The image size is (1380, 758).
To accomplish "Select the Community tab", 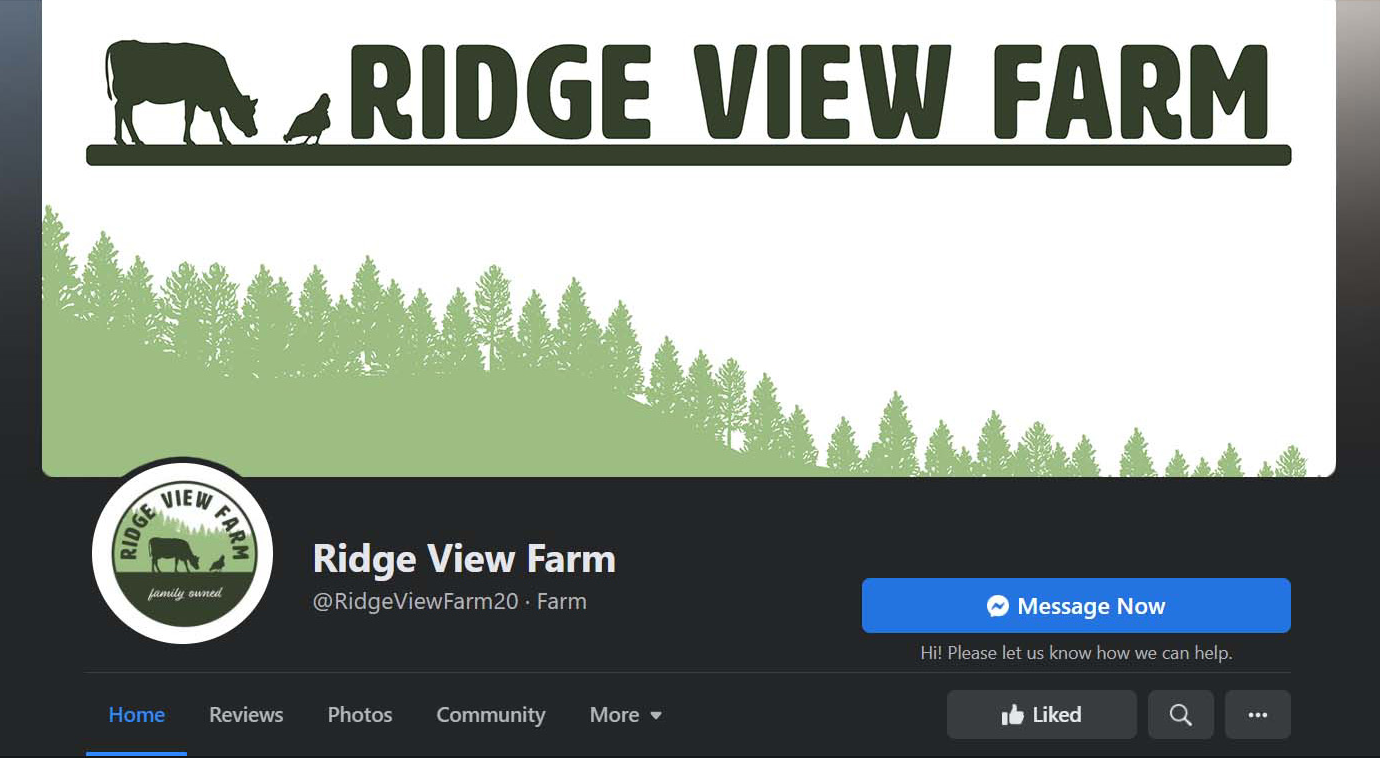I will pyautogui.click(x=491, y=715).
